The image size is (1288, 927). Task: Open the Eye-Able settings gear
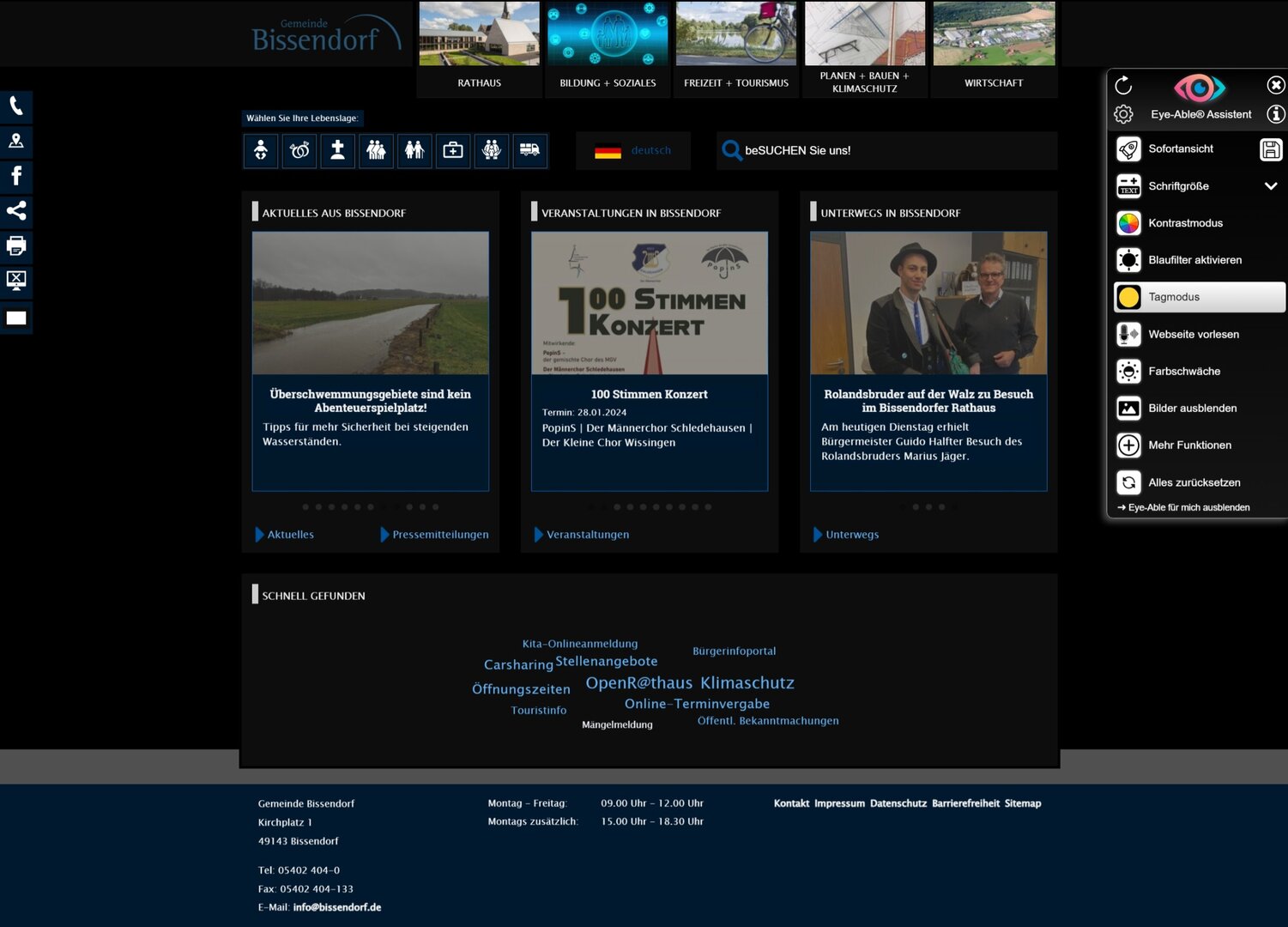pyautogui.click(x=1123, y=114)
